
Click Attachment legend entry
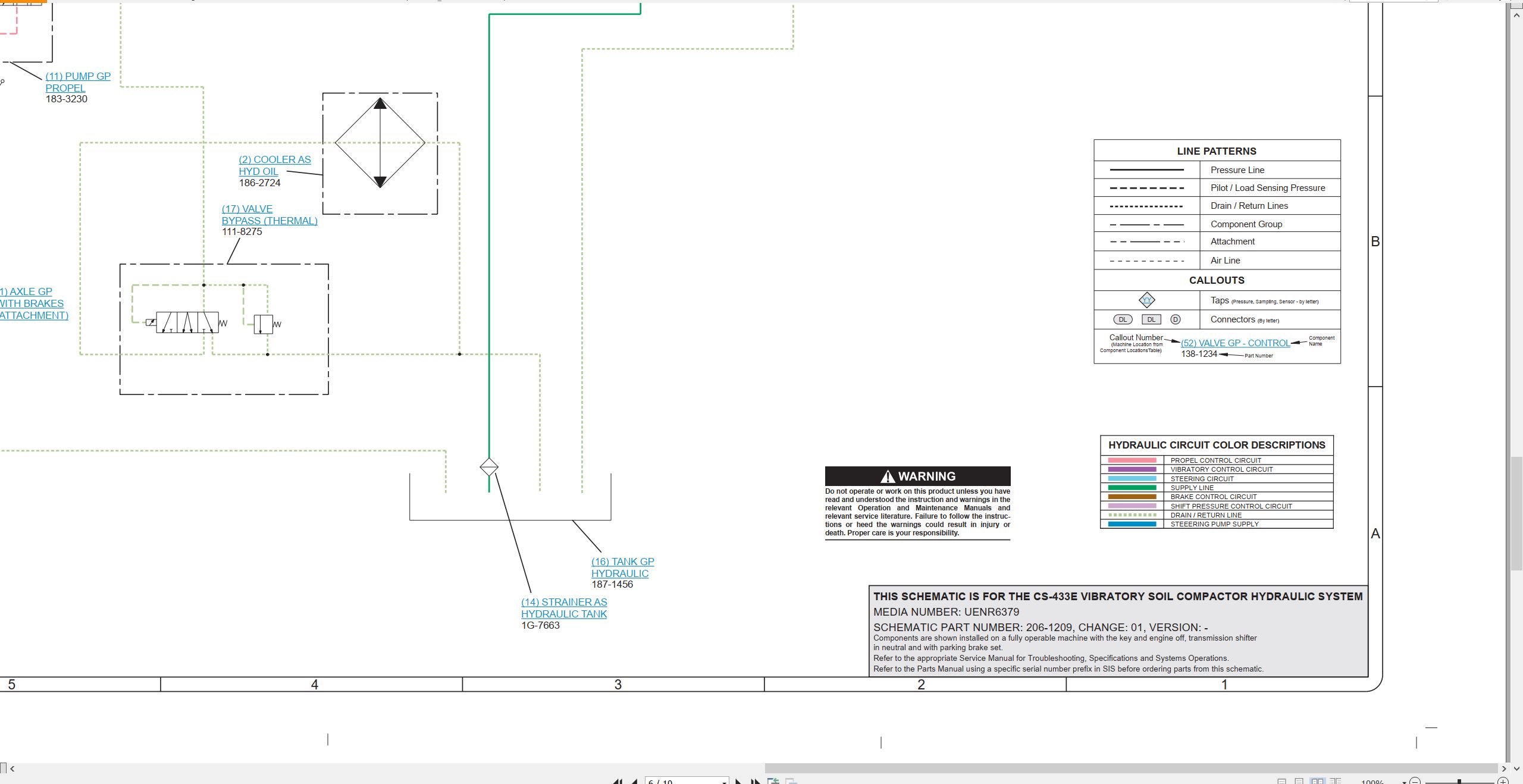click(1217, 242)
